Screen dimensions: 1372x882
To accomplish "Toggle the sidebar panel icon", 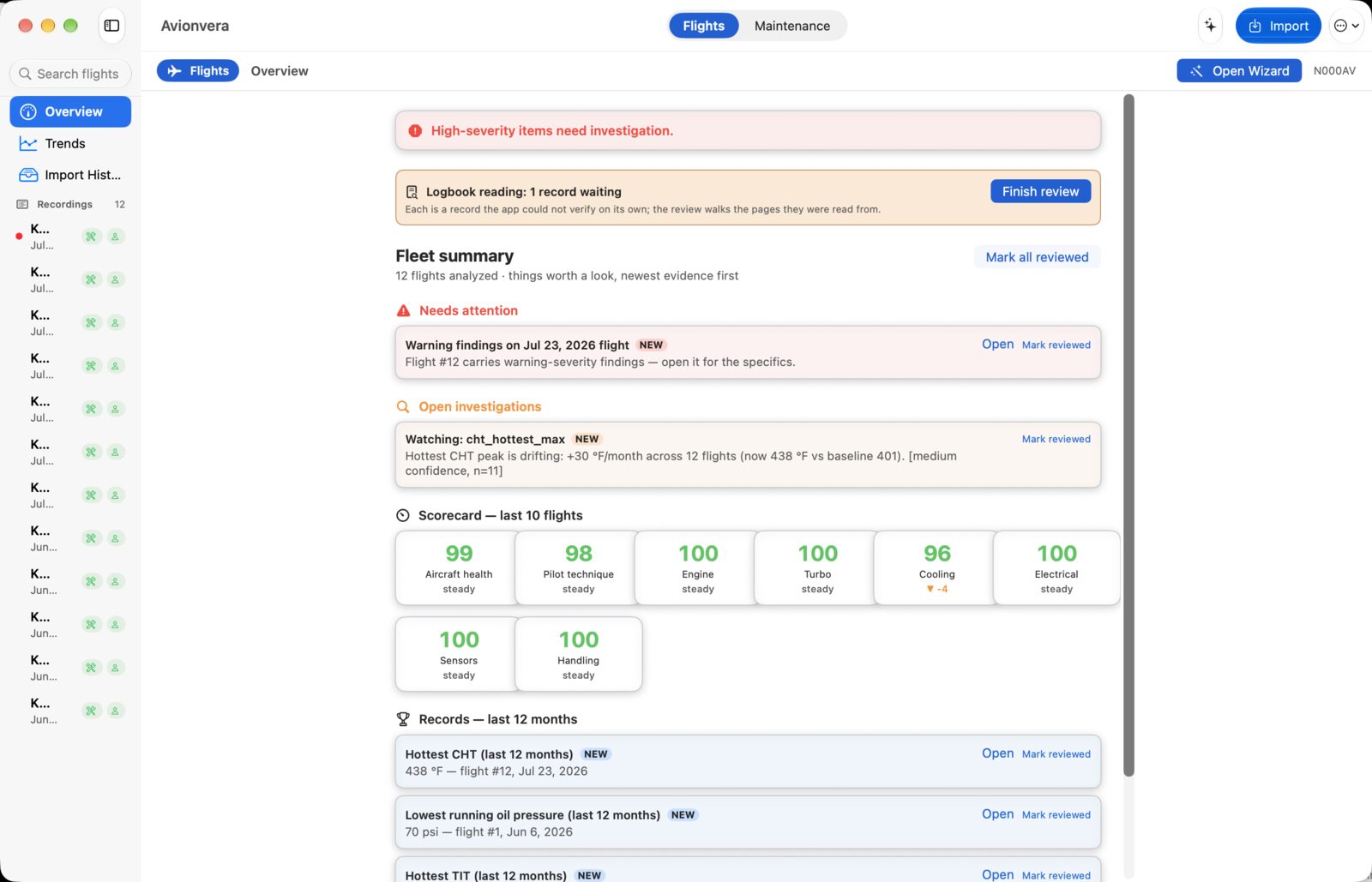I will coord(111,26).
